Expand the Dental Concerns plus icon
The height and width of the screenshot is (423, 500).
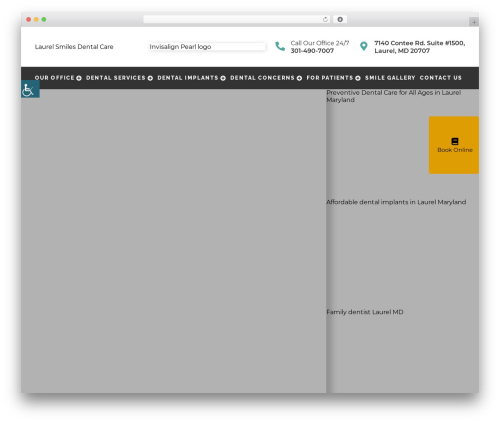coord(299,78)
